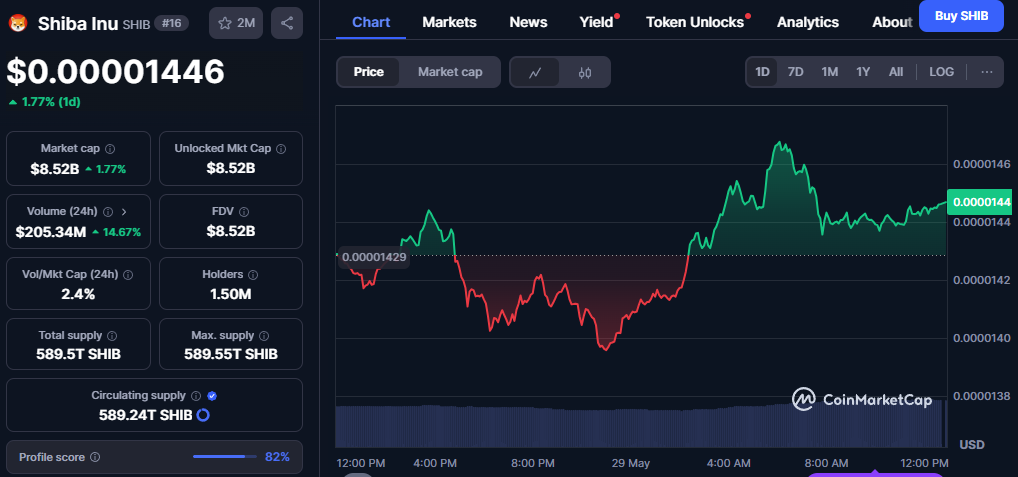Set chart range to 1Y
This screenshot has width=1018, height=477.
(x=863, y=72)
